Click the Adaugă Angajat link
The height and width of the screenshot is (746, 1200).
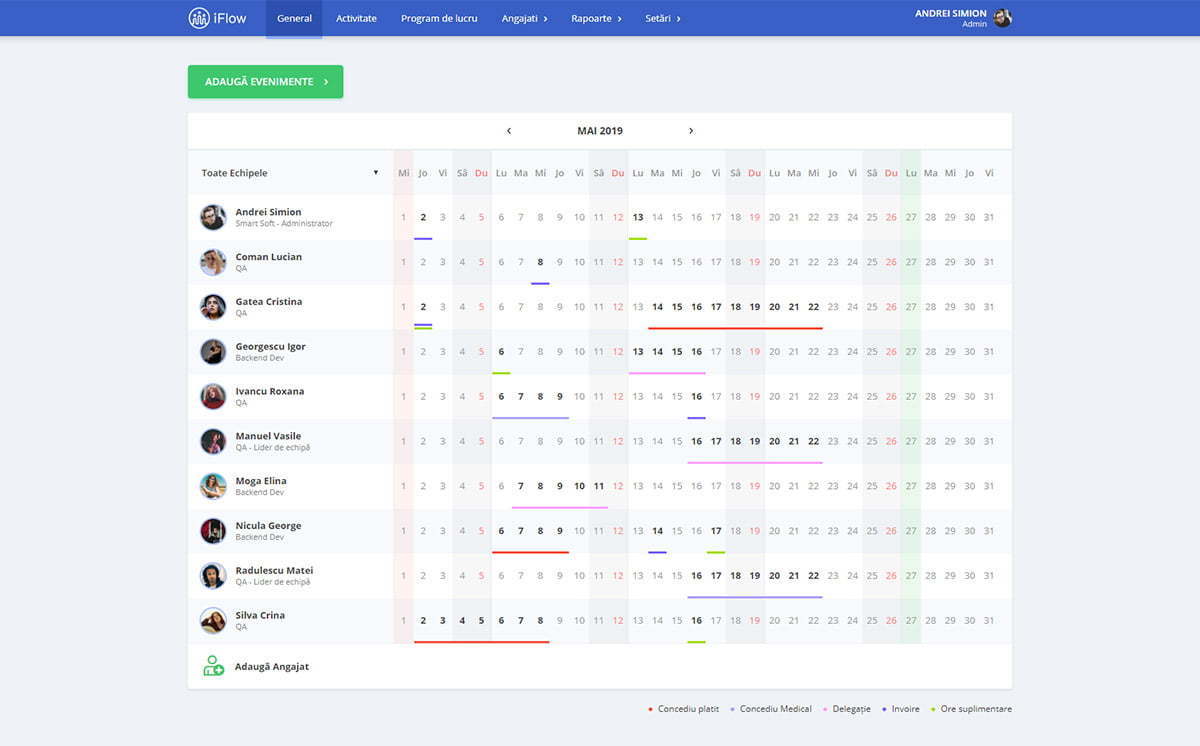tap(271, 666)
